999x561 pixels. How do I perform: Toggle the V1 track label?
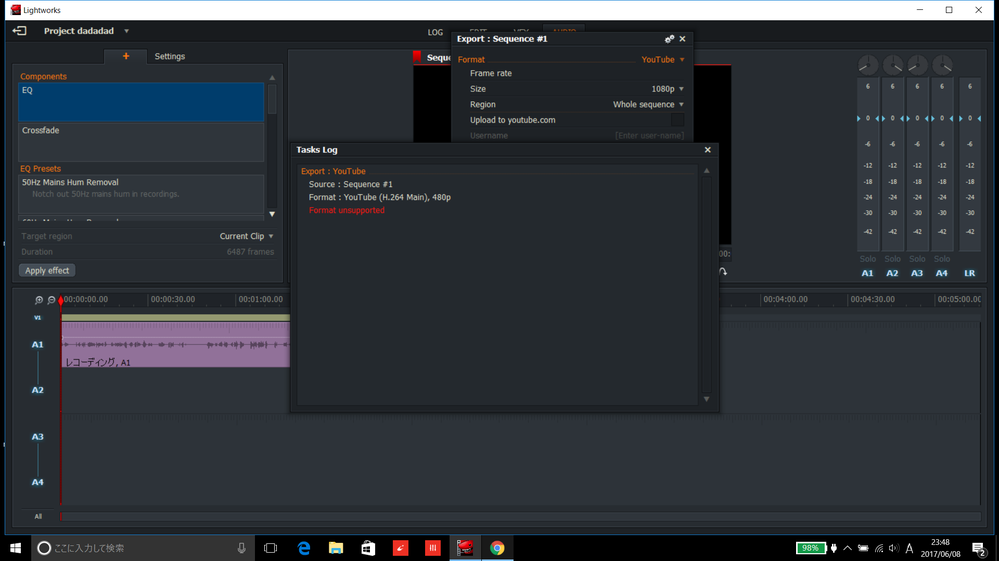pos(38,318)
